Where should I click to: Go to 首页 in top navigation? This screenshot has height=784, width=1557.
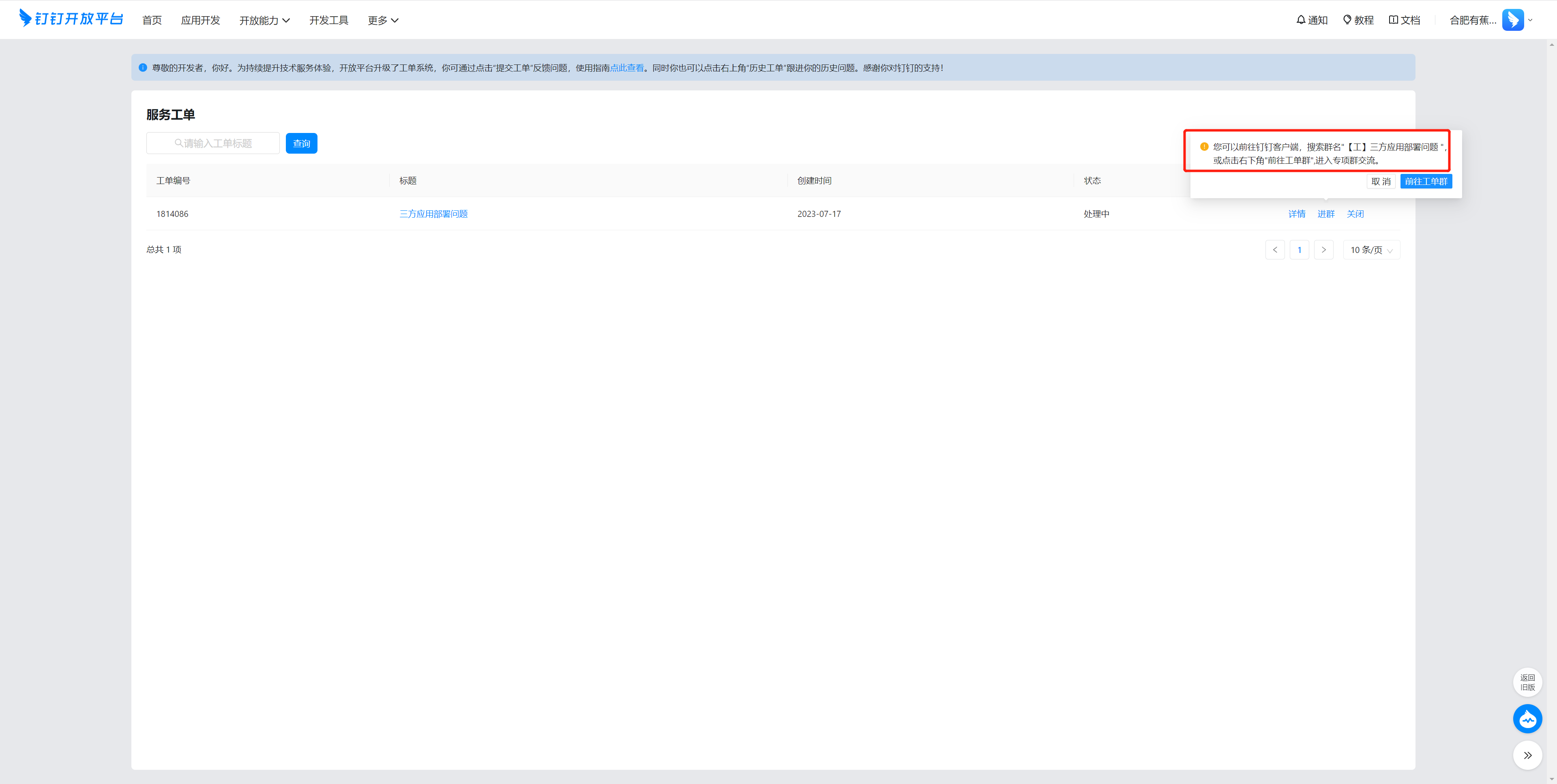coord(152,20)
